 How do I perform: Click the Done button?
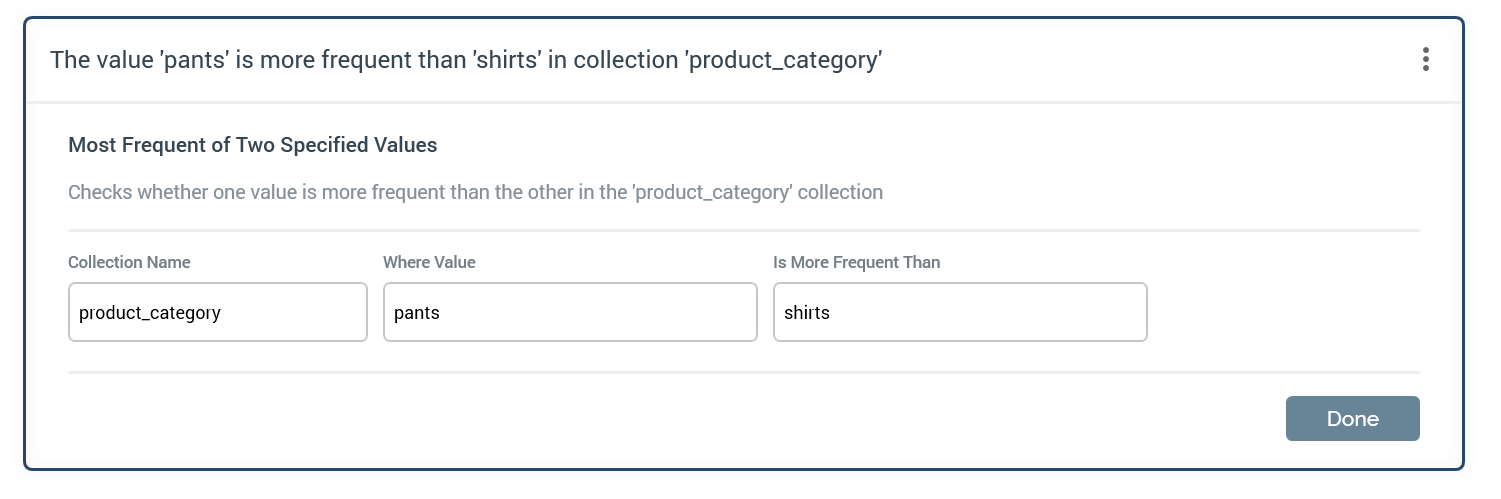coord(1352,419)
